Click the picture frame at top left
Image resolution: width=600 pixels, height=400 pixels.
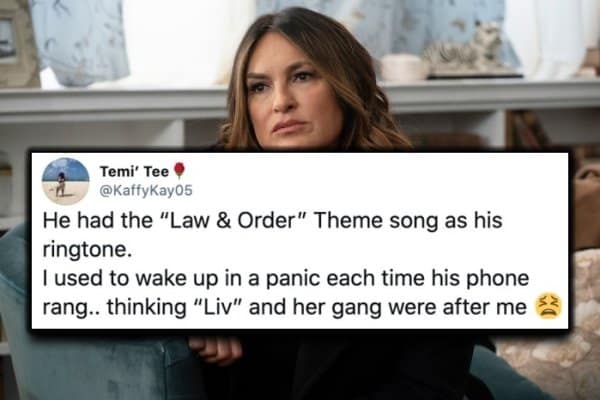point(15,42)
